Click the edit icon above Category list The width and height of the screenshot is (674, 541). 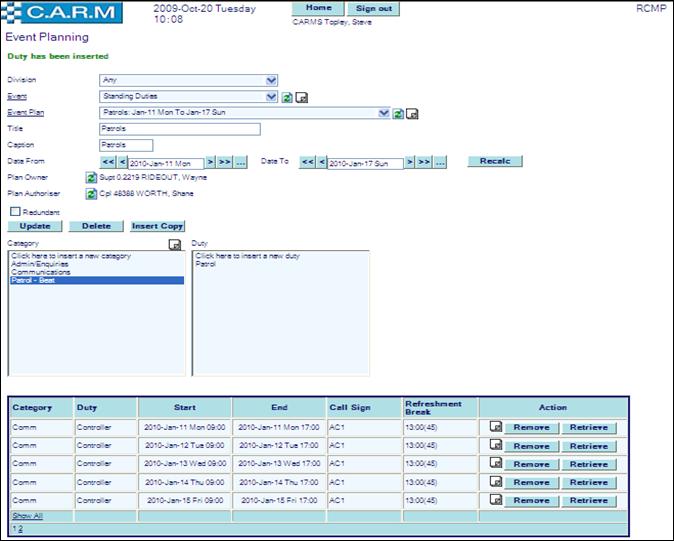(x=175, y=244)
